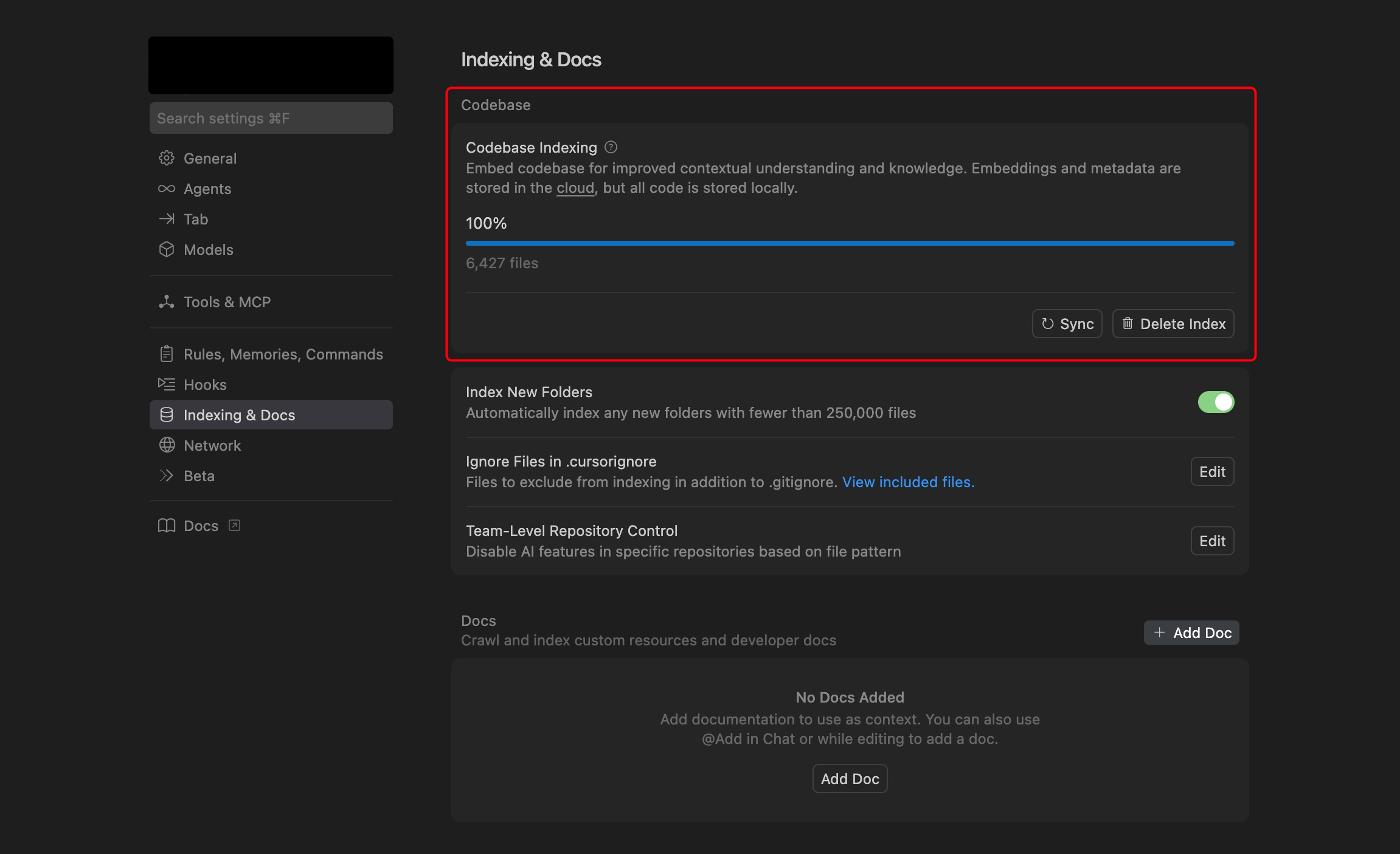The image size is (1400, 854).
Task: Click the Indexing & Docs database icon
Action: [166, 414]
